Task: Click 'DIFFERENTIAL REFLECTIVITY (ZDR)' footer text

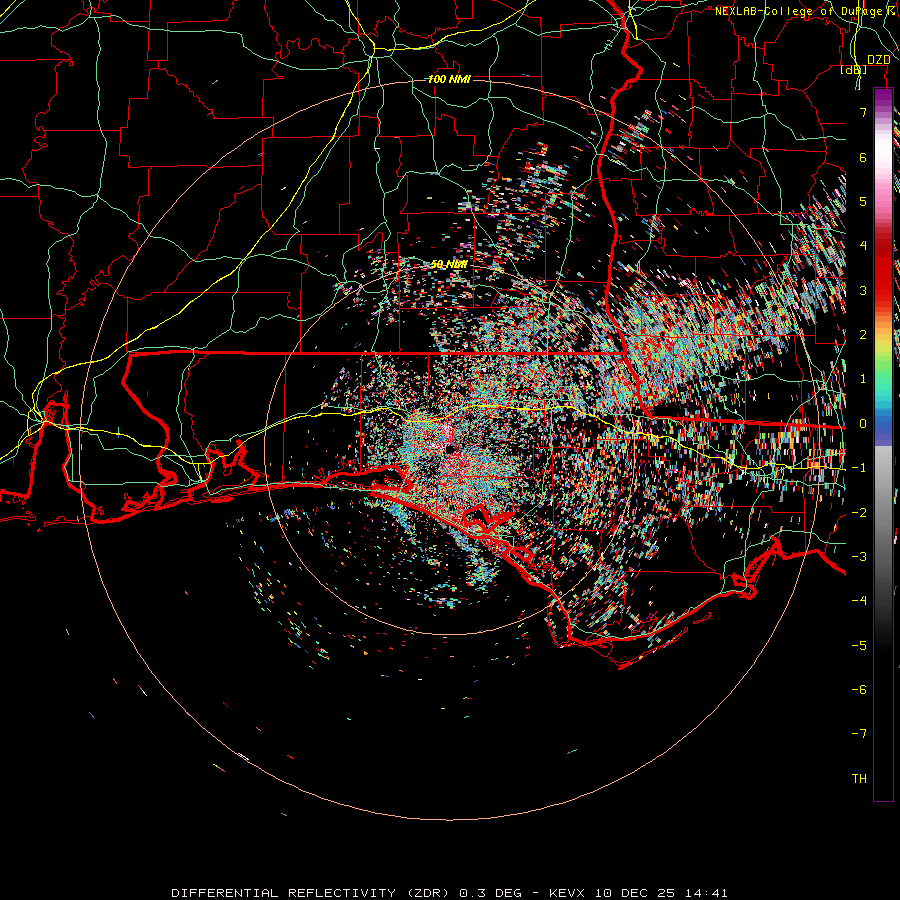Action: click(312, 893)
